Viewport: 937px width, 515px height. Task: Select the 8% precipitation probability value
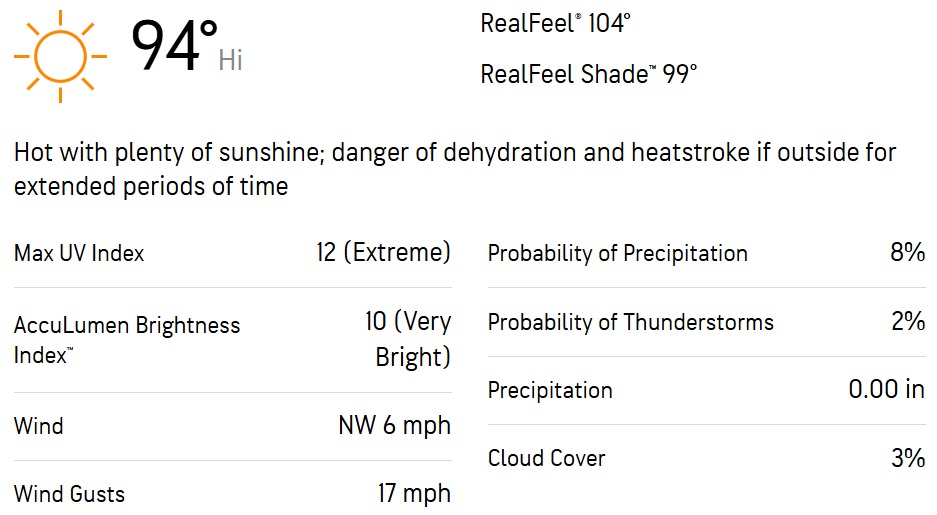(908, 252)
